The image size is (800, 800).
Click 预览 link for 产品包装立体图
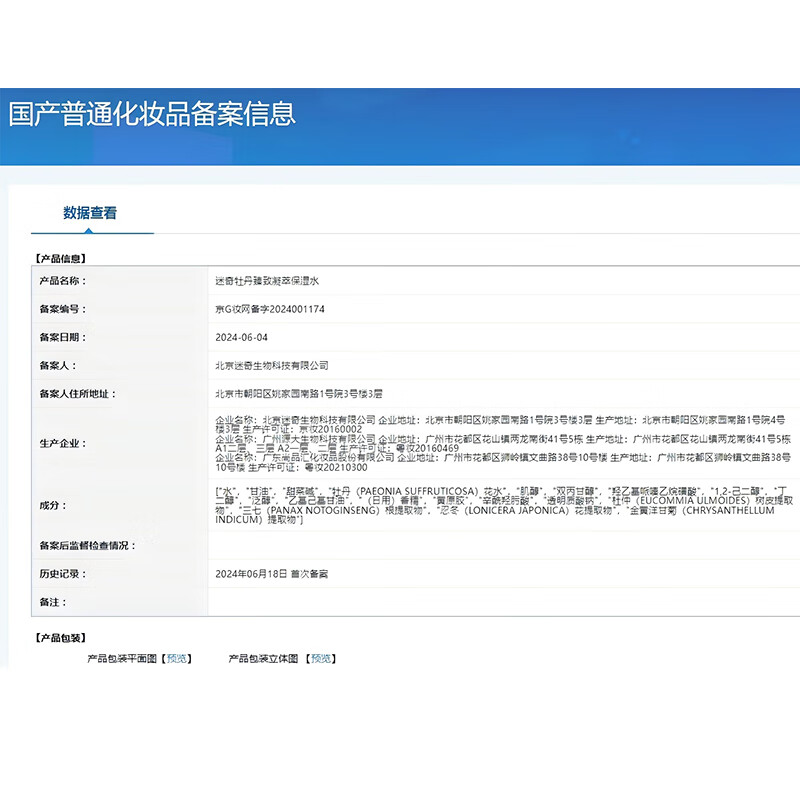tap(321, 659)
